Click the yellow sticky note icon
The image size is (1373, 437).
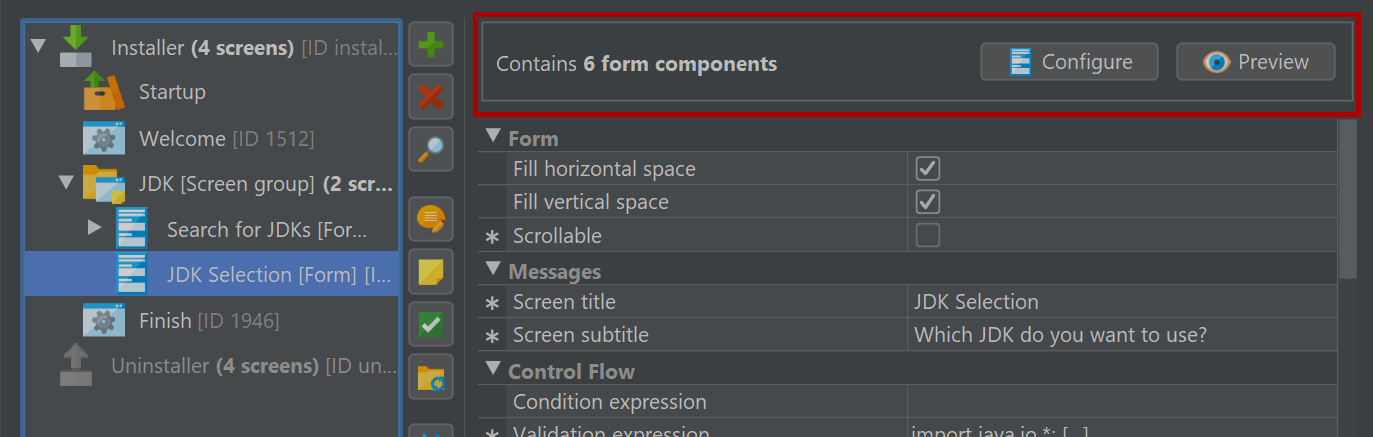[431, 271]
